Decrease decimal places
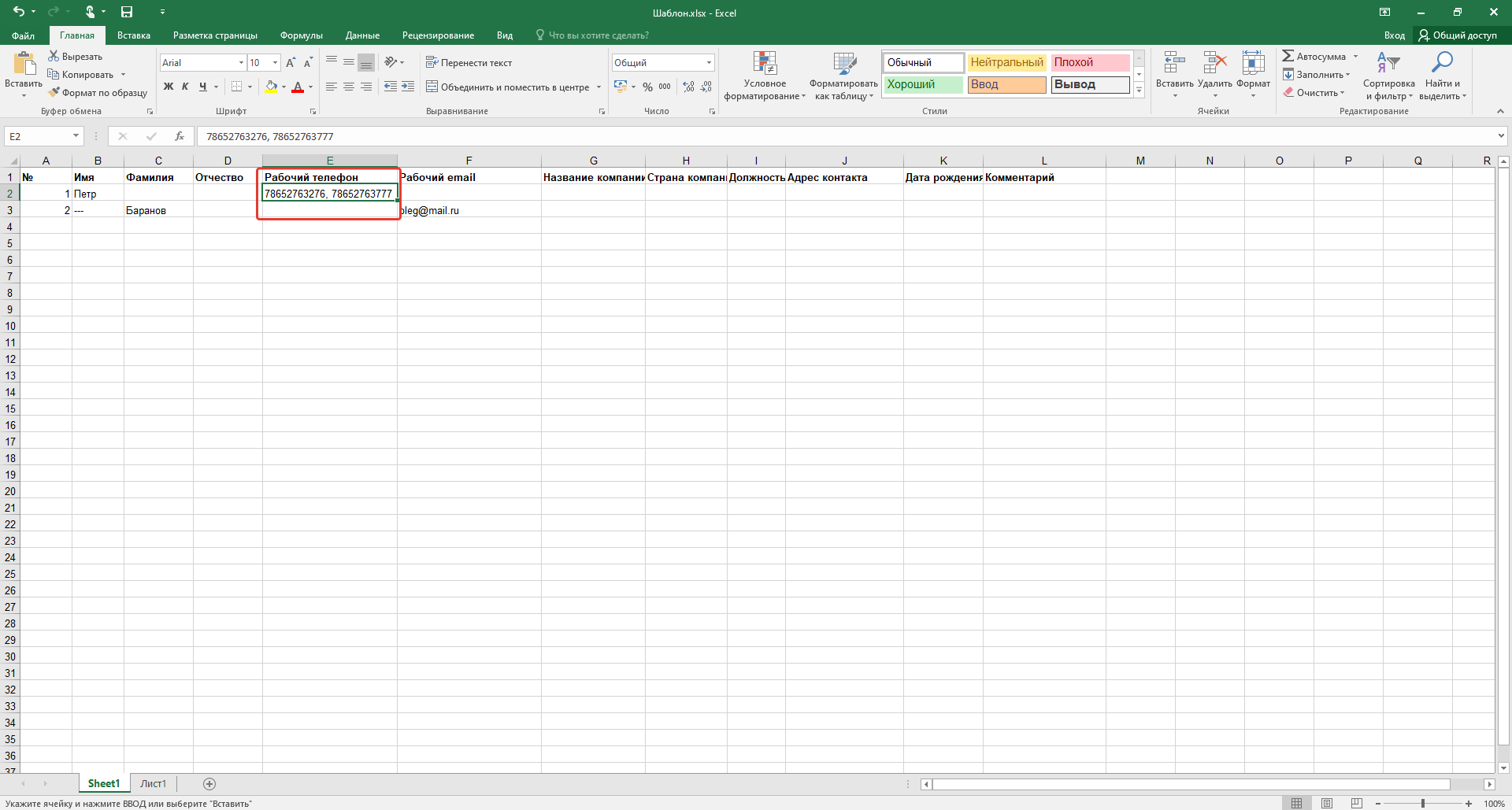Viewport: 1512px width, 810px height. click(706, 87)
